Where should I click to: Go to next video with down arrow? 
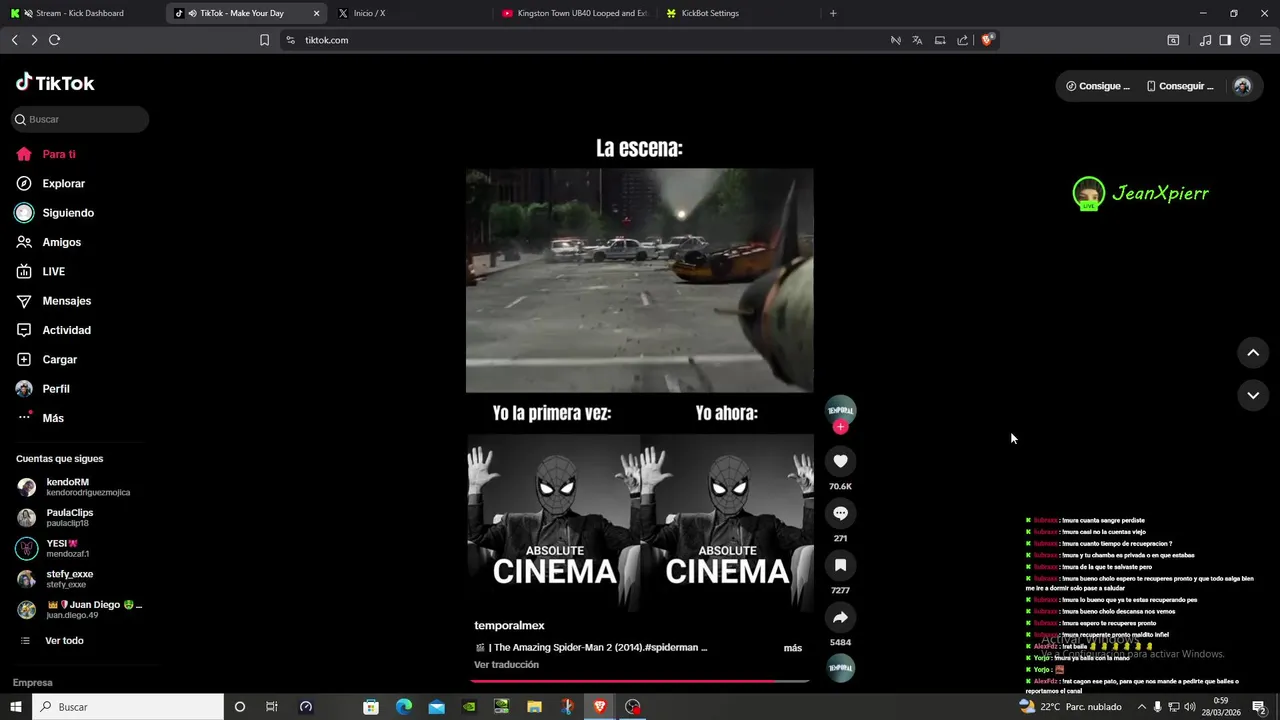[1253, 395]
